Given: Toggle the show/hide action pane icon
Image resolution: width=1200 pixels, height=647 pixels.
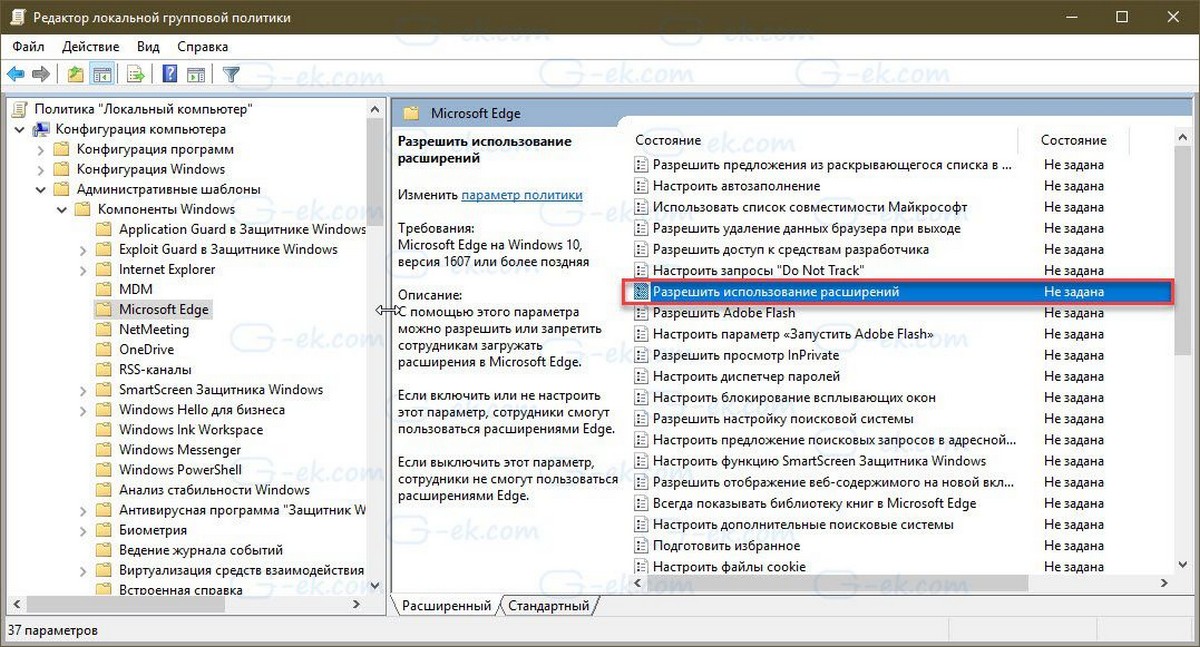Looking at the screenshot, I should 196,74.
